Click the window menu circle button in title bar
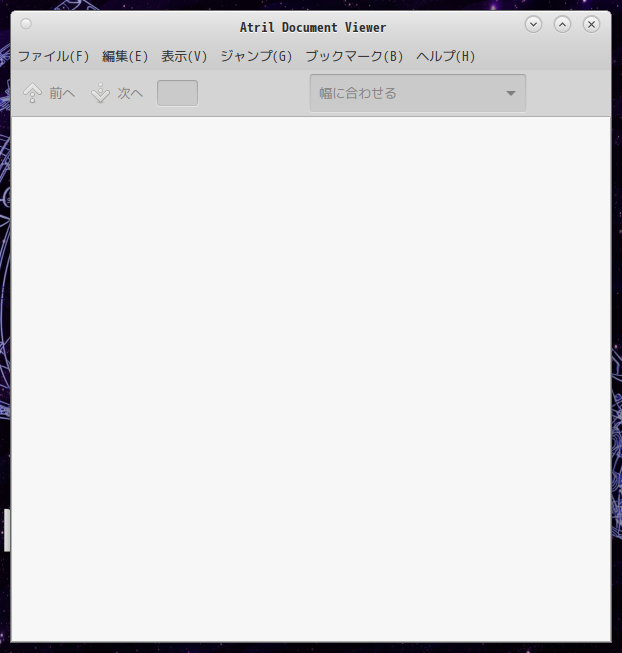 pyautogui.click(x=26, y=24)
